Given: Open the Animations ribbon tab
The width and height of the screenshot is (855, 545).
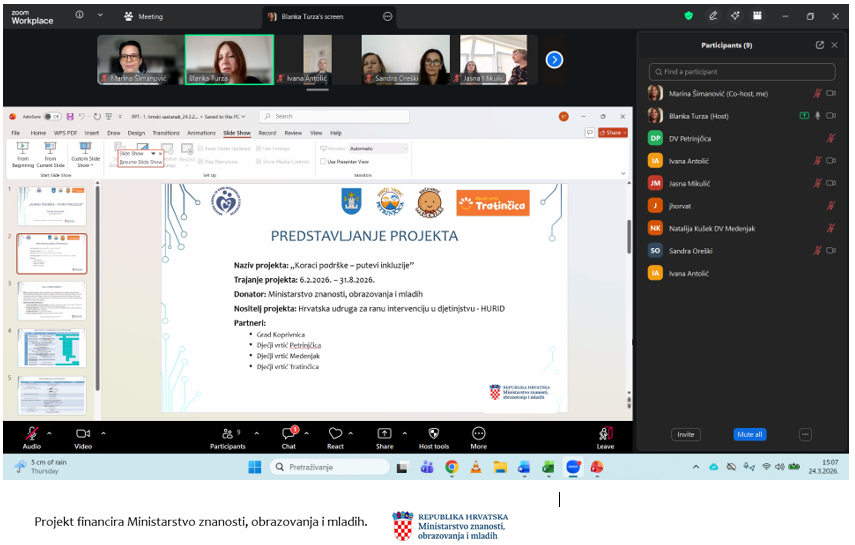Looking at the screenshot, I should [201, 132].
